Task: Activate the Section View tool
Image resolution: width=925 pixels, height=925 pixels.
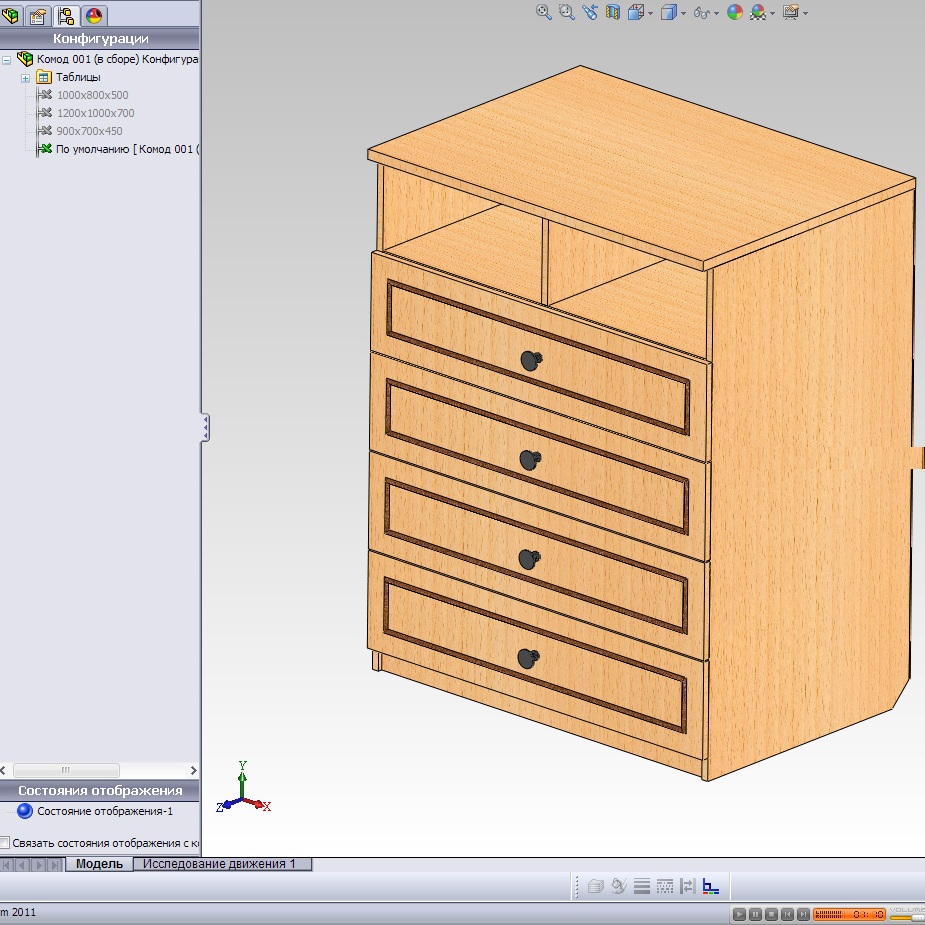Action: tap(612, 12)
